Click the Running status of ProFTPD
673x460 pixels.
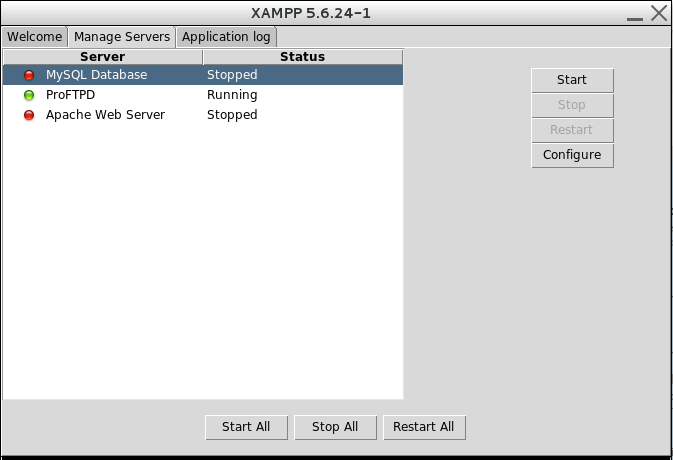coord(232,95)
